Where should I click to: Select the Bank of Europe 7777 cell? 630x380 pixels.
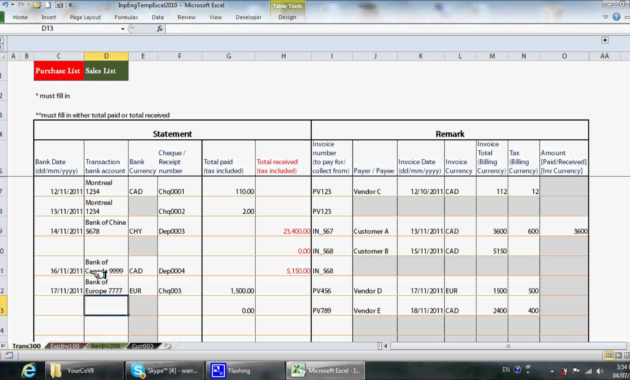pos(106,286)
